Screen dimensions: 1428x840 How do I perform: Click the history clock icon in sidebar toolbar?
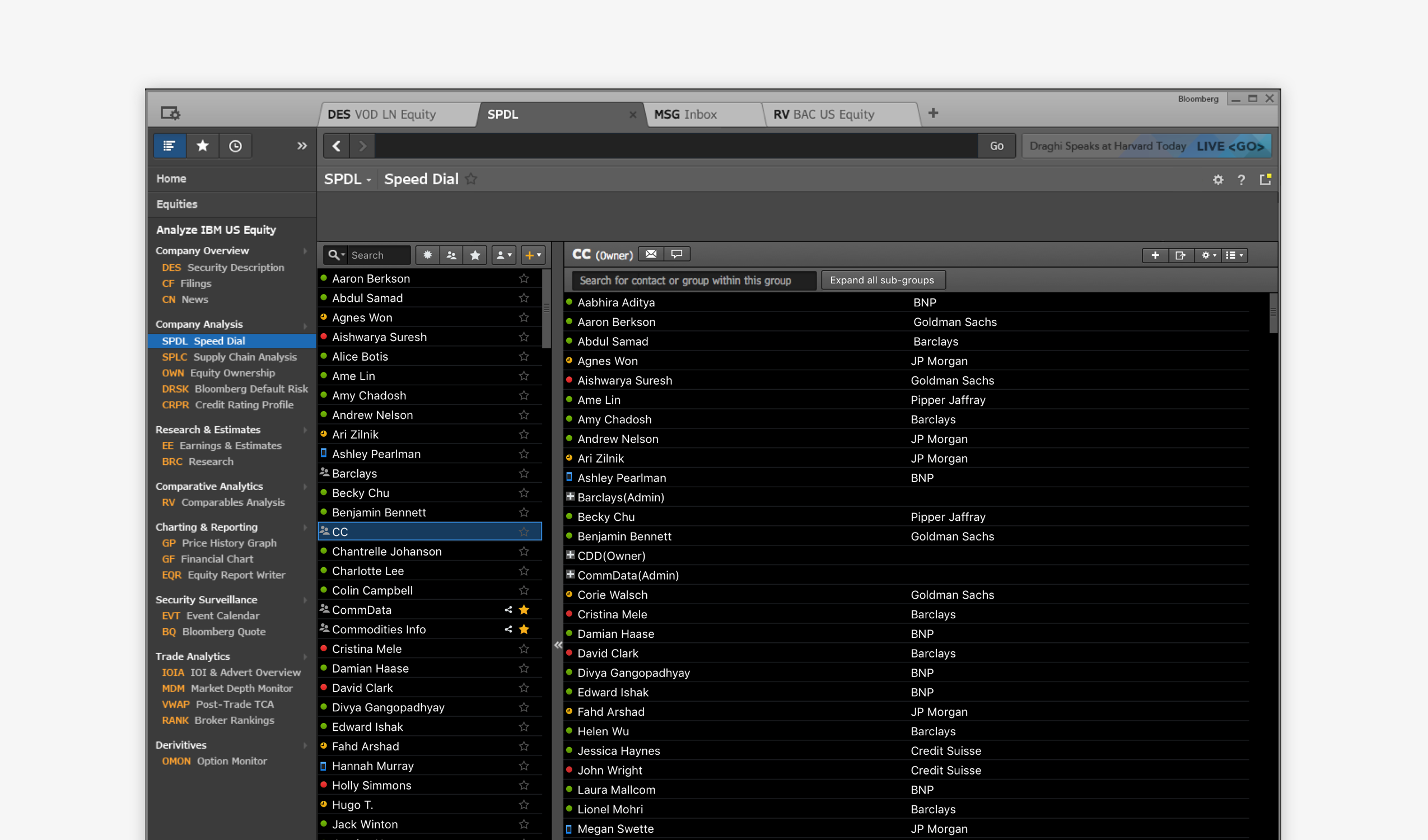tap(235, 146)
